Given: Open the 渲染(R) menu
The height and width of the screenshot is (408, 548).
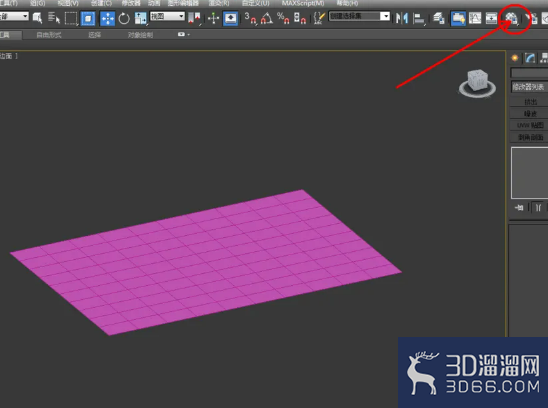Looking at the screenshot, I should pyautogui.click(x=219, y=3).
